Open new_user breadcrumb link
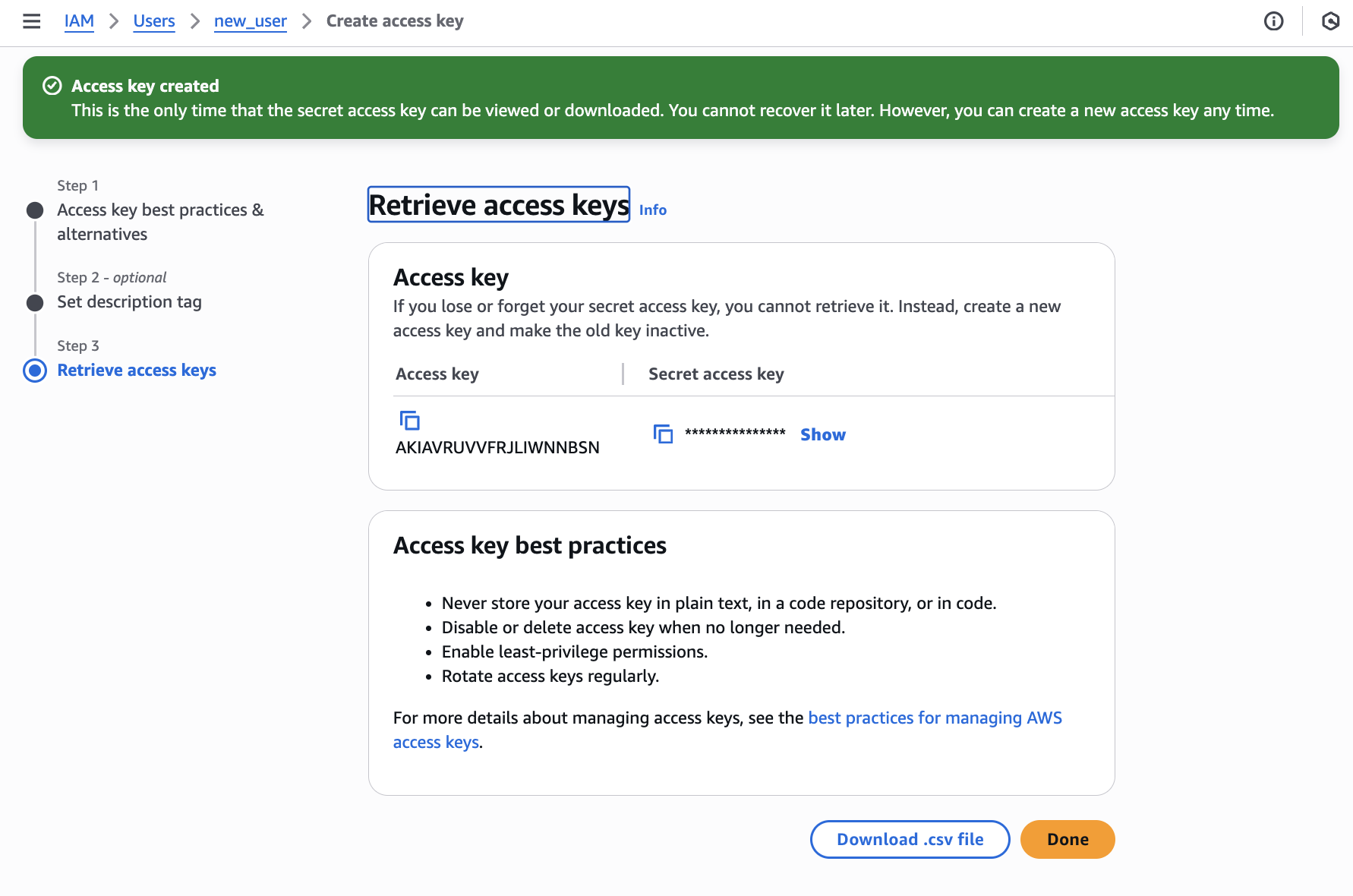Screen dimensions: 1353x896 [x=250, y=21]
